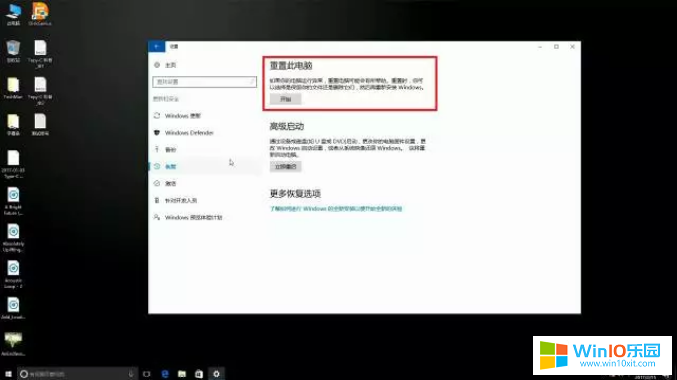Click the Recovery clock icon in the sidebar

coord(157,166)
